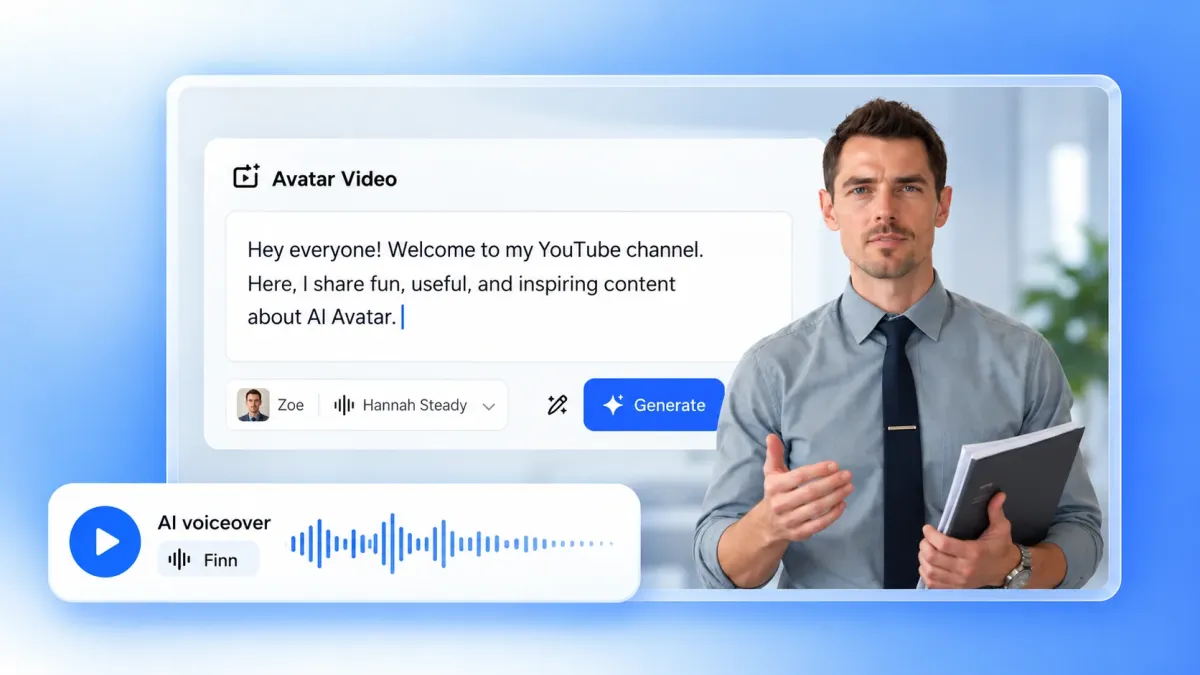Screen dimensions: 1200x675
Task: Click the Avatar Video icon
Action: (x=246, y=177)
